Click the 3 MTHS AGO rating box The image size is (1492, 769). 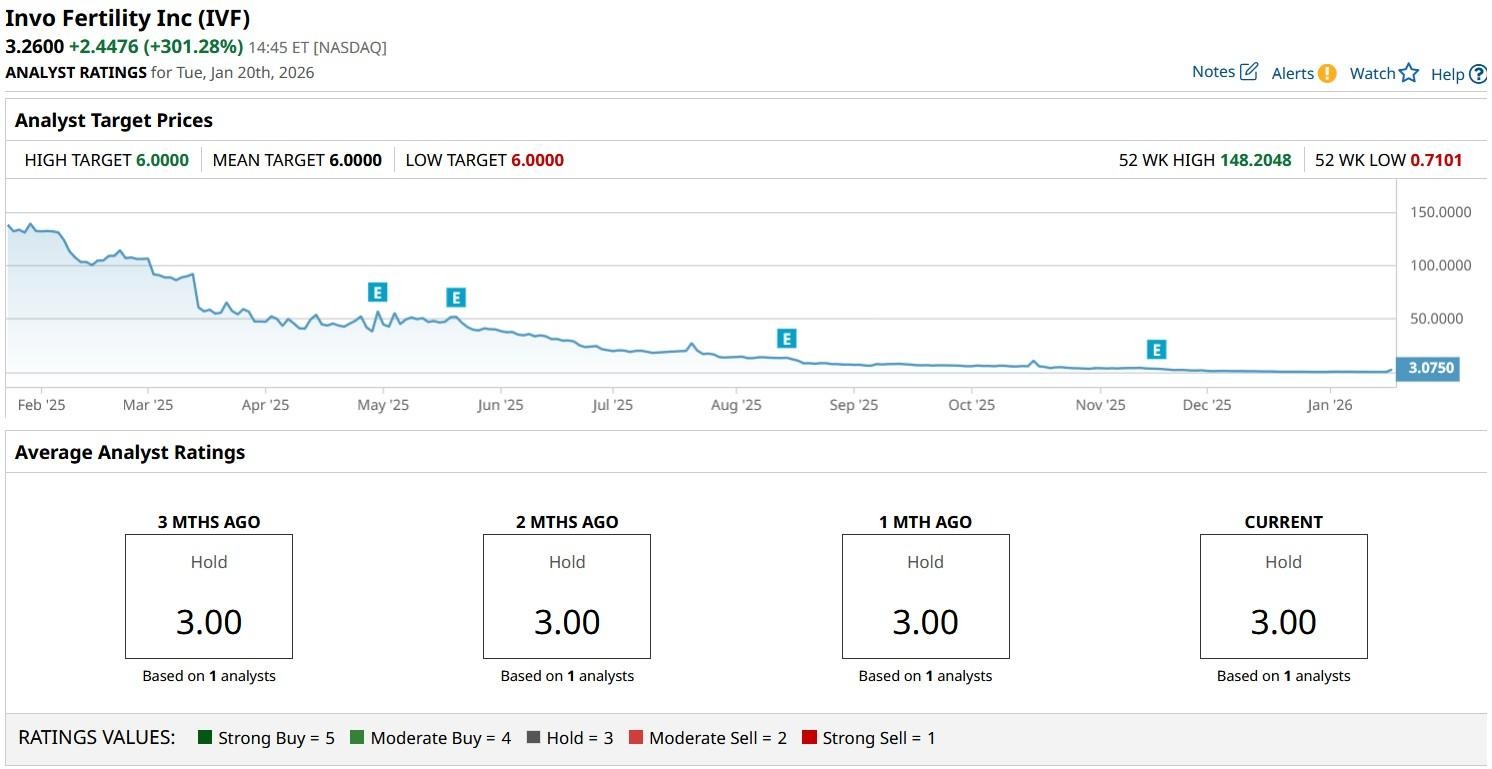pyautogui.click(x=209, y=596)
